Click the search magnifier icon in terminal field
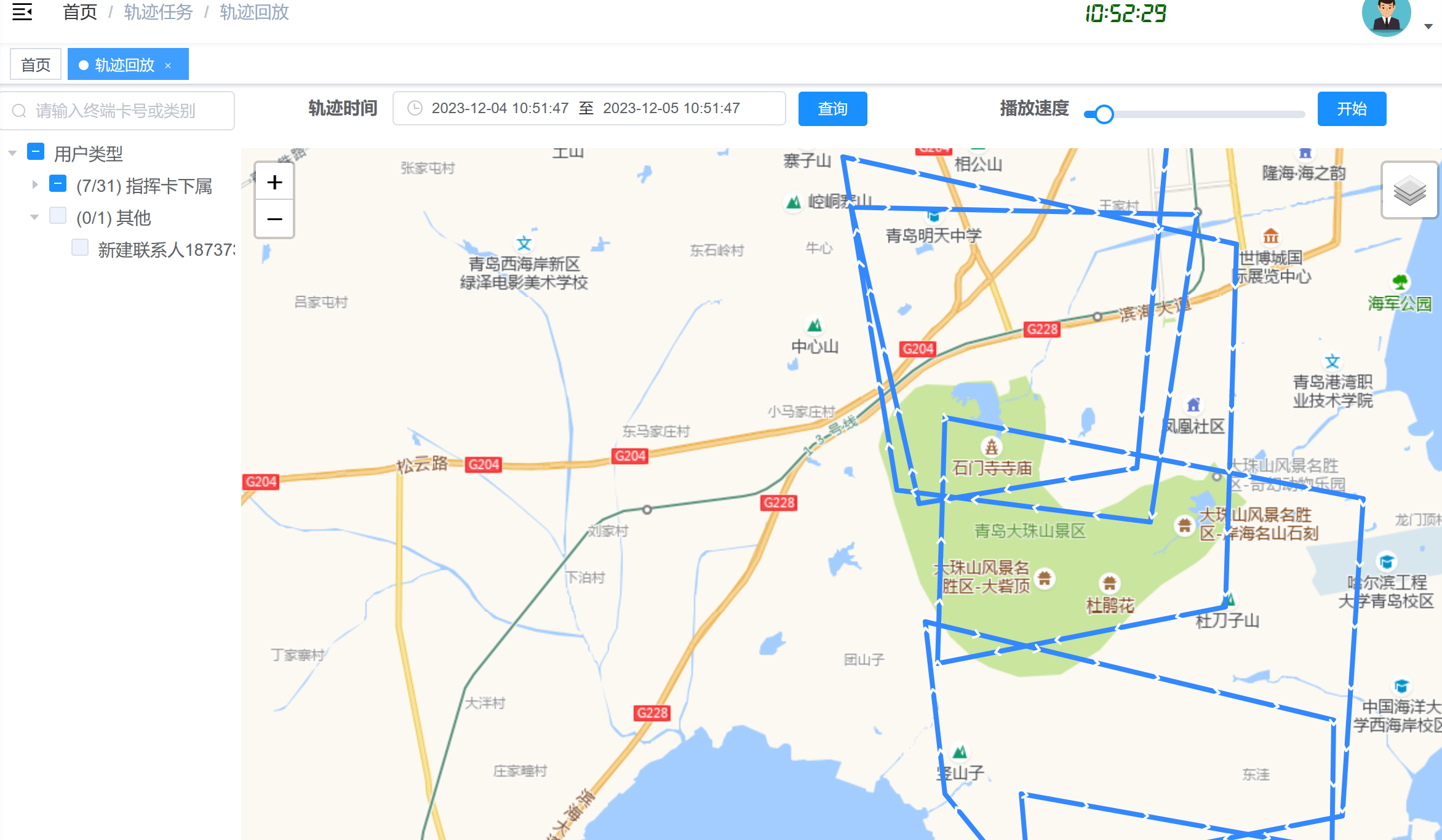 [x=19, y=111]
